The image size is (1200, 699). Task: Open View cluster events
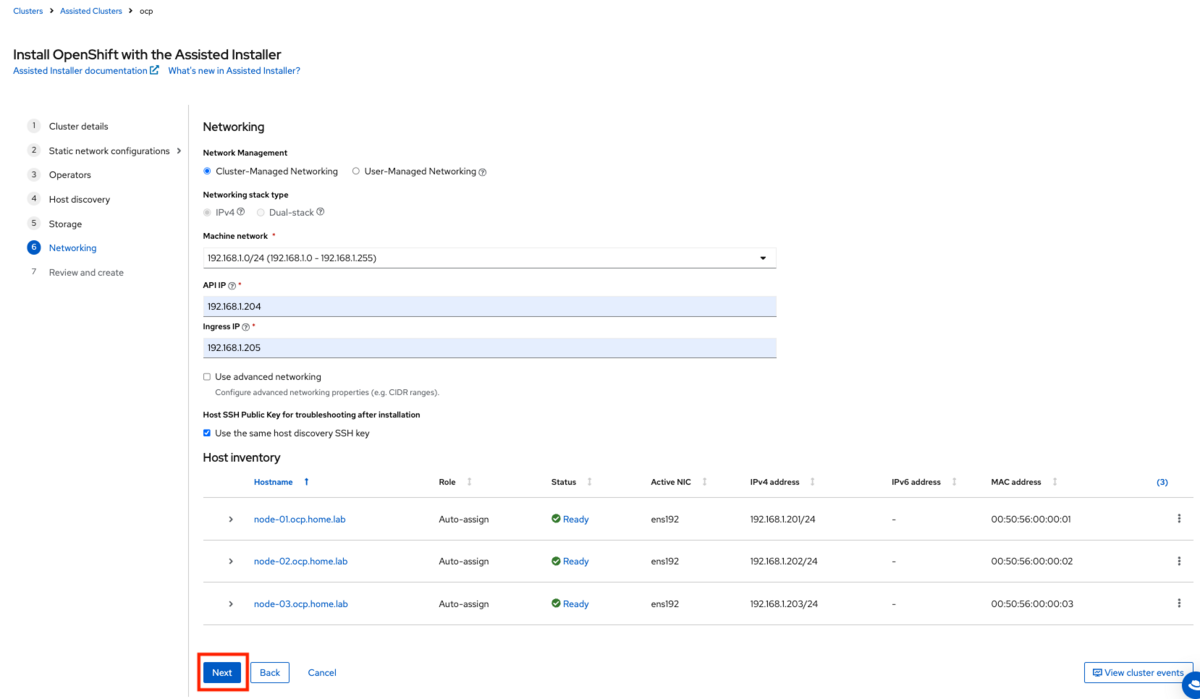[x=1138, y=673]
